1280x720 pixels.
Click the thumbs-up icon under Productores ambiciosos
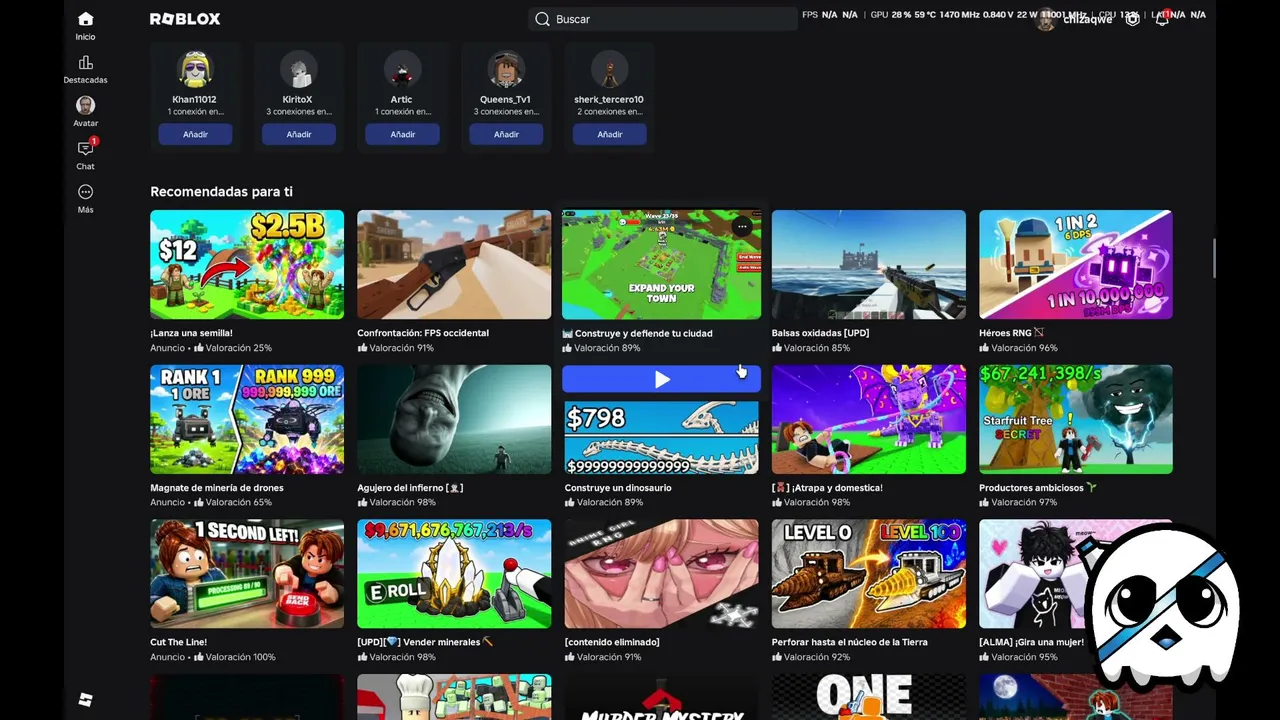point(984,502)
